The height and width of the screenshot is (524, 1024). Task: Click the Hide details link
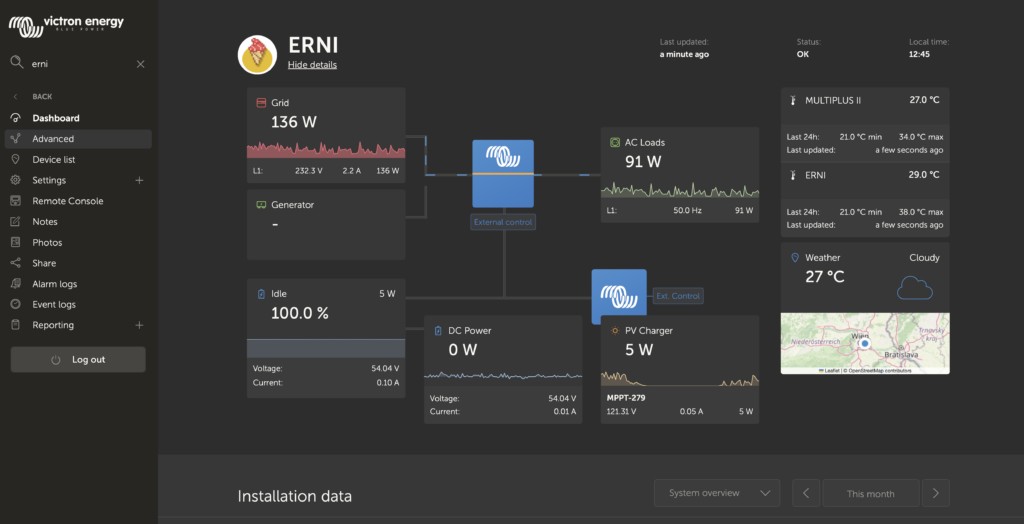point(312,65)
